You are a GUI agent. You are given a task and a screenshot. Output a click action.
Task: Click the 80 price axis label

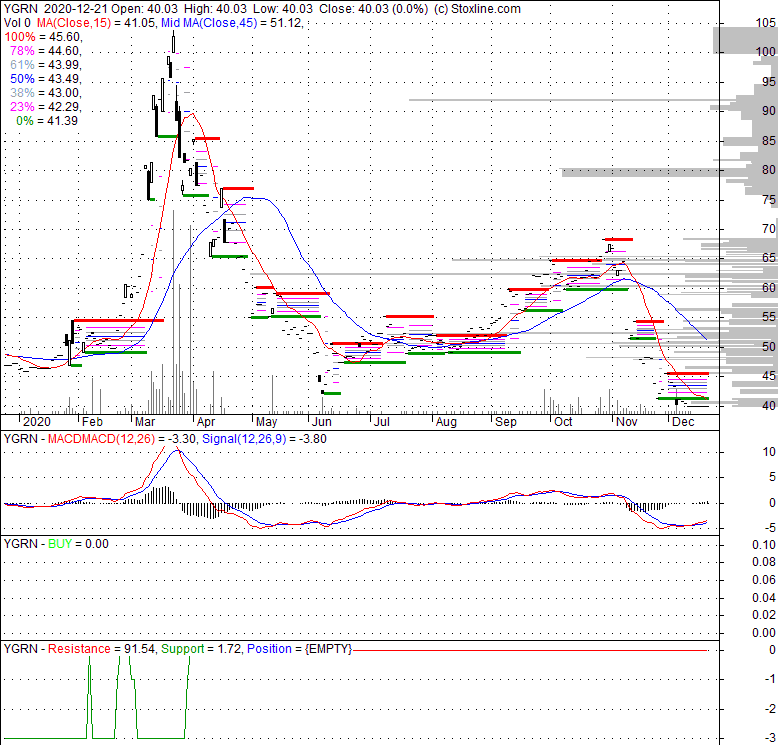(x=769, y=170)
